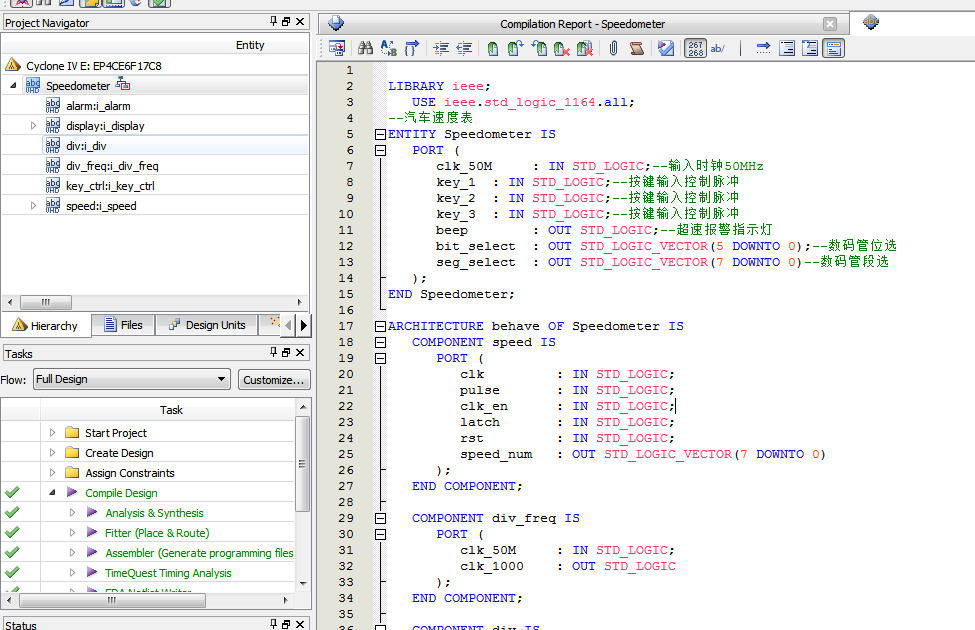Clear all bookmarks with the stacked pages red X icon
Screen dimensions: 975x630
585,48
